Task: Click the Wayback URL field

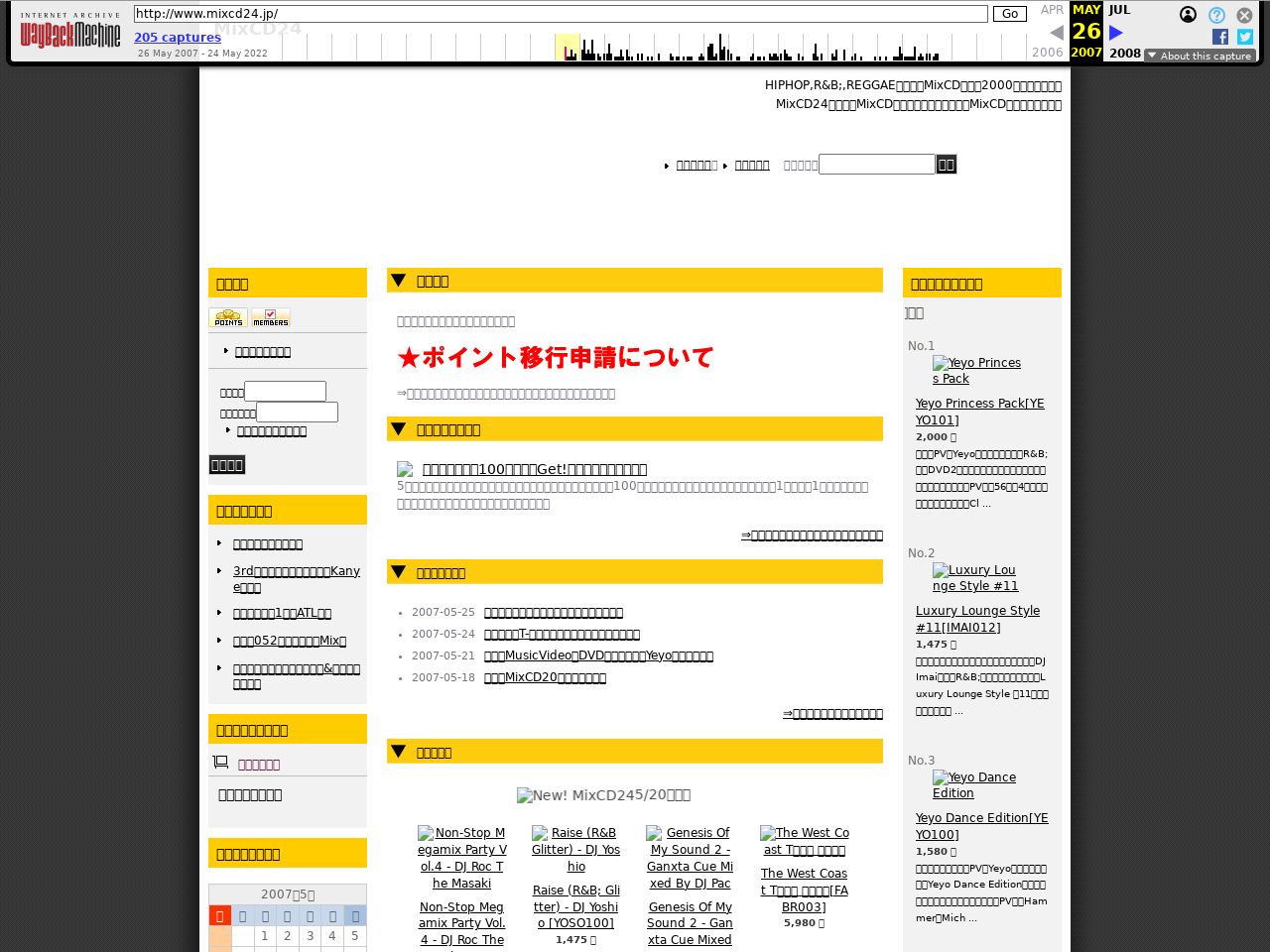Action: 561,14
